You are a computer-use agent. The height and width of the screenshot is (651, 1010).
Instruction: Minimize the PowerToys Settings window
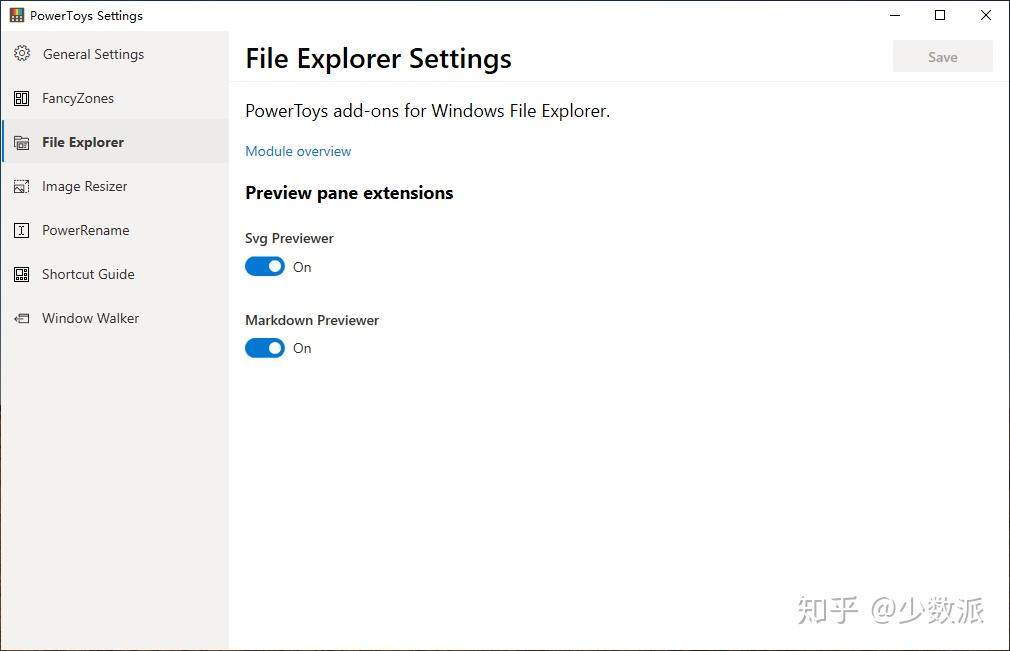tap(894, 15)
